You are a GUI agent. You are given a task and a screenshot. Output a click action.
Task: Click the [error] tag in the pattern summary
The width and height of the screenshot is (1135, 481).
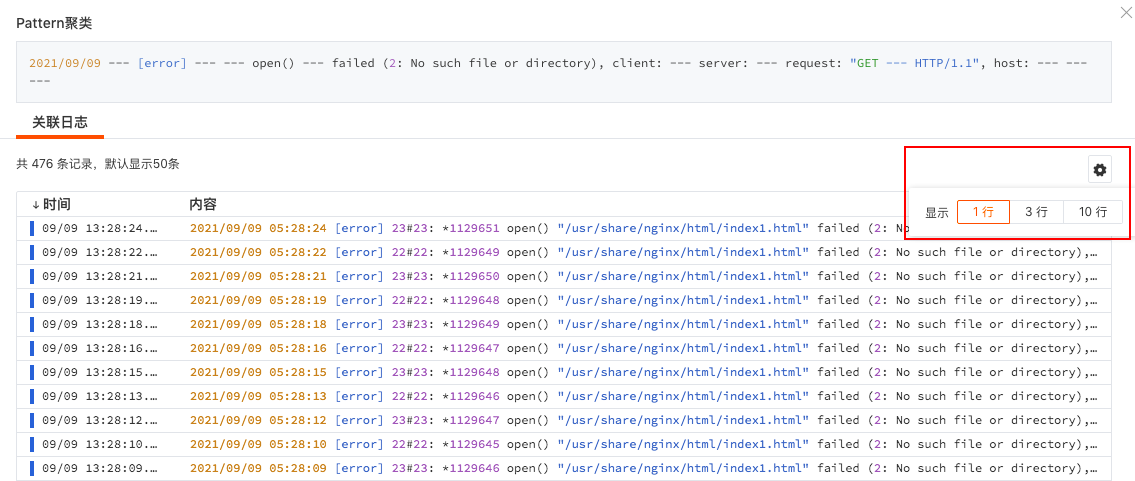pyautogui.click(x=162, y=63)
